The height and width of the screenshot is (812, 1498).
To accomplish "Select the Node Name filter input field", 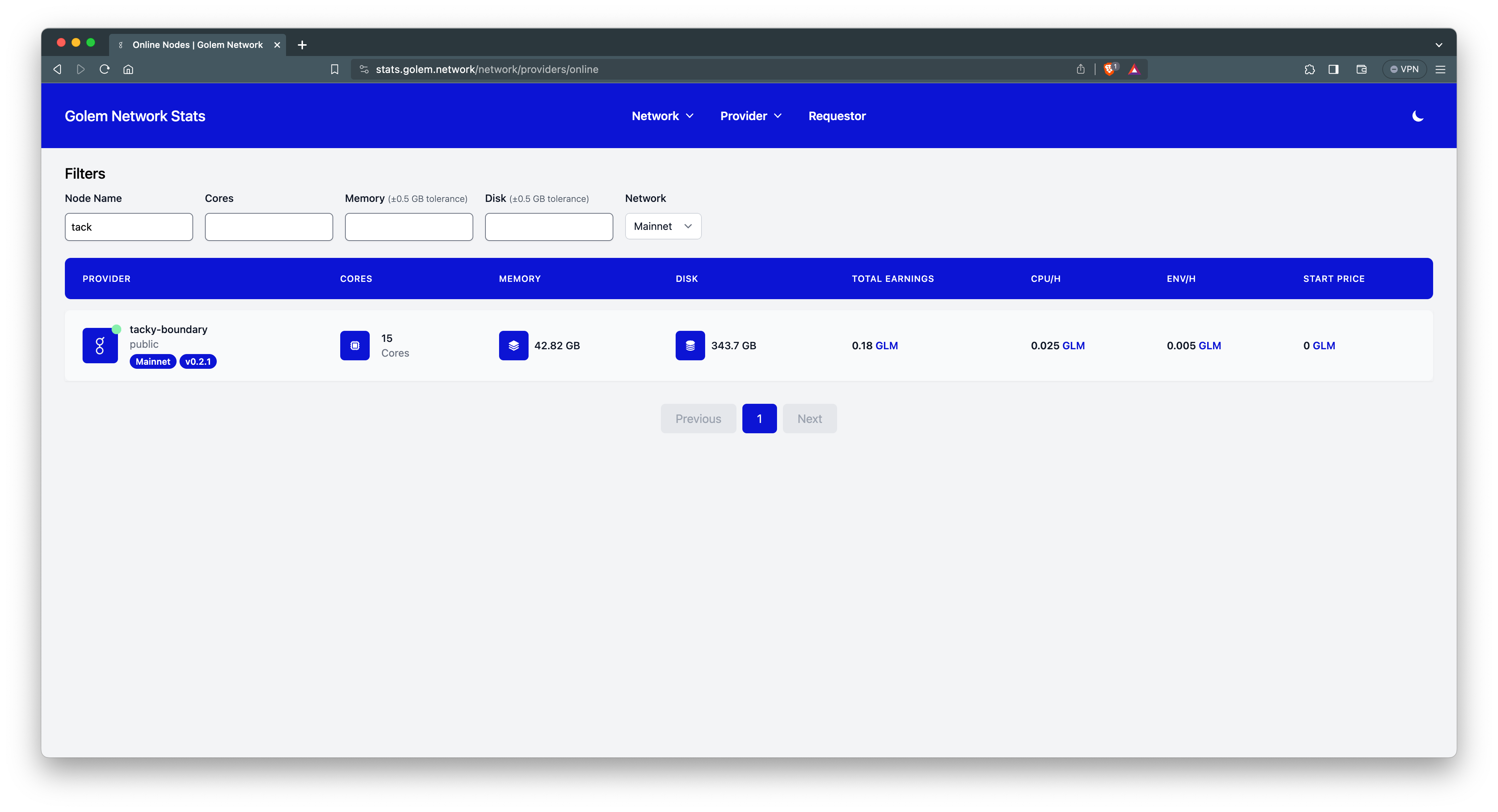I will pyautogui.click(x=128, y=226).
